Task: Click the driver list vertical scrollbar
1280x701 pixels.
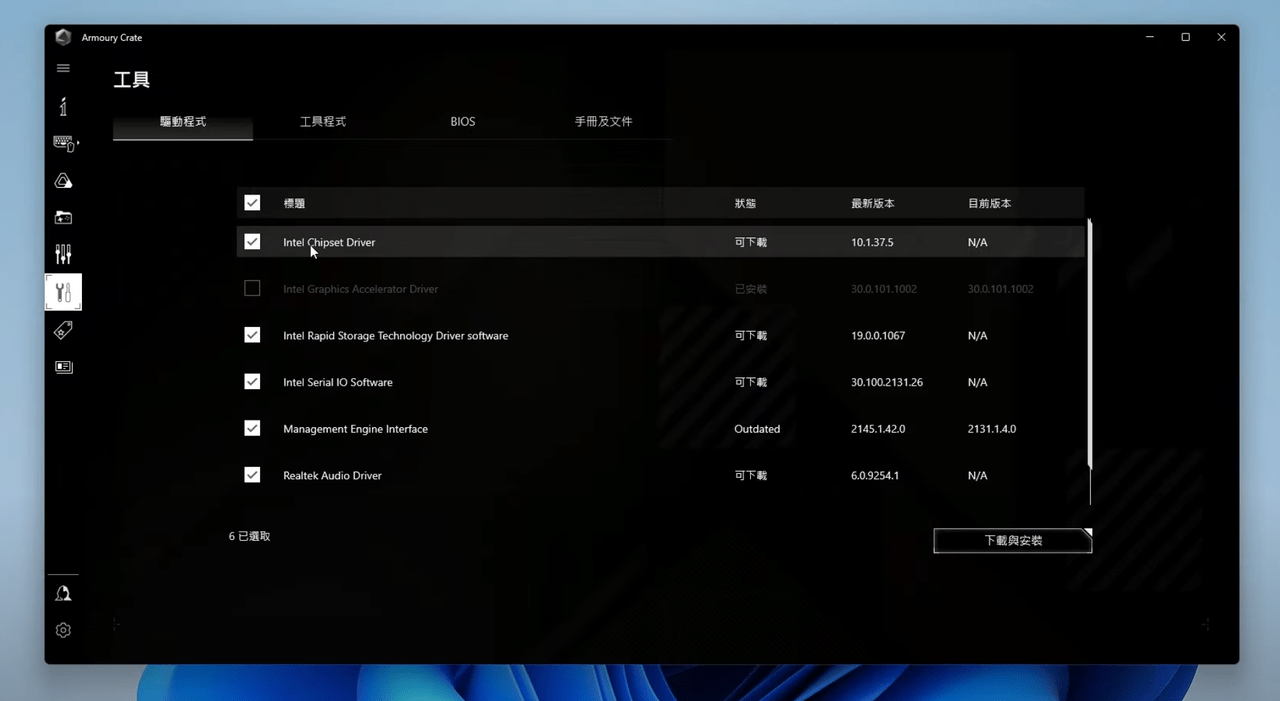Action: point(1090,345)
